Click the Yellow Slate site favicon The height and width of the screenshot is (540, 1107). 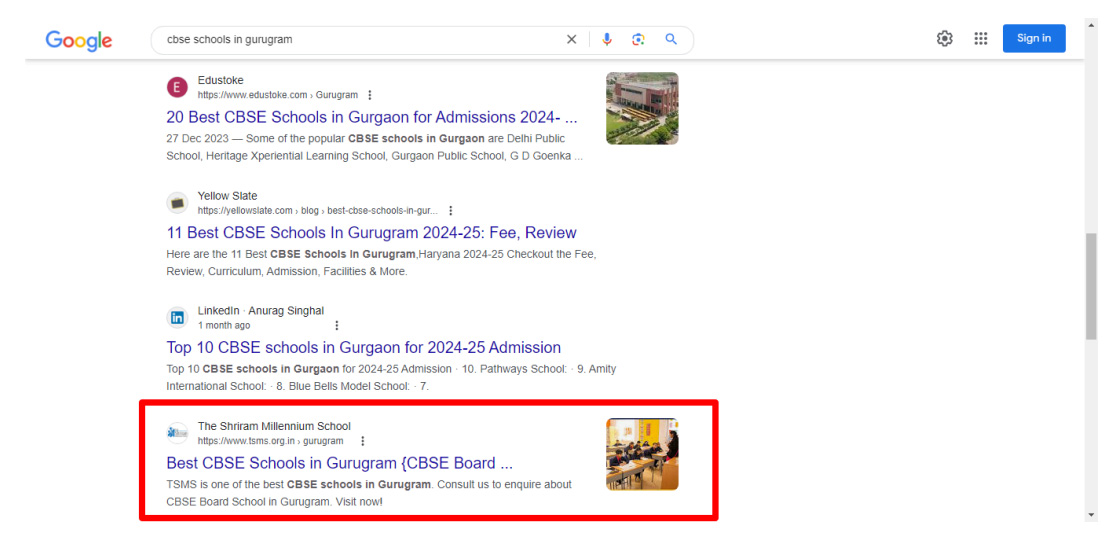(177, 203)
